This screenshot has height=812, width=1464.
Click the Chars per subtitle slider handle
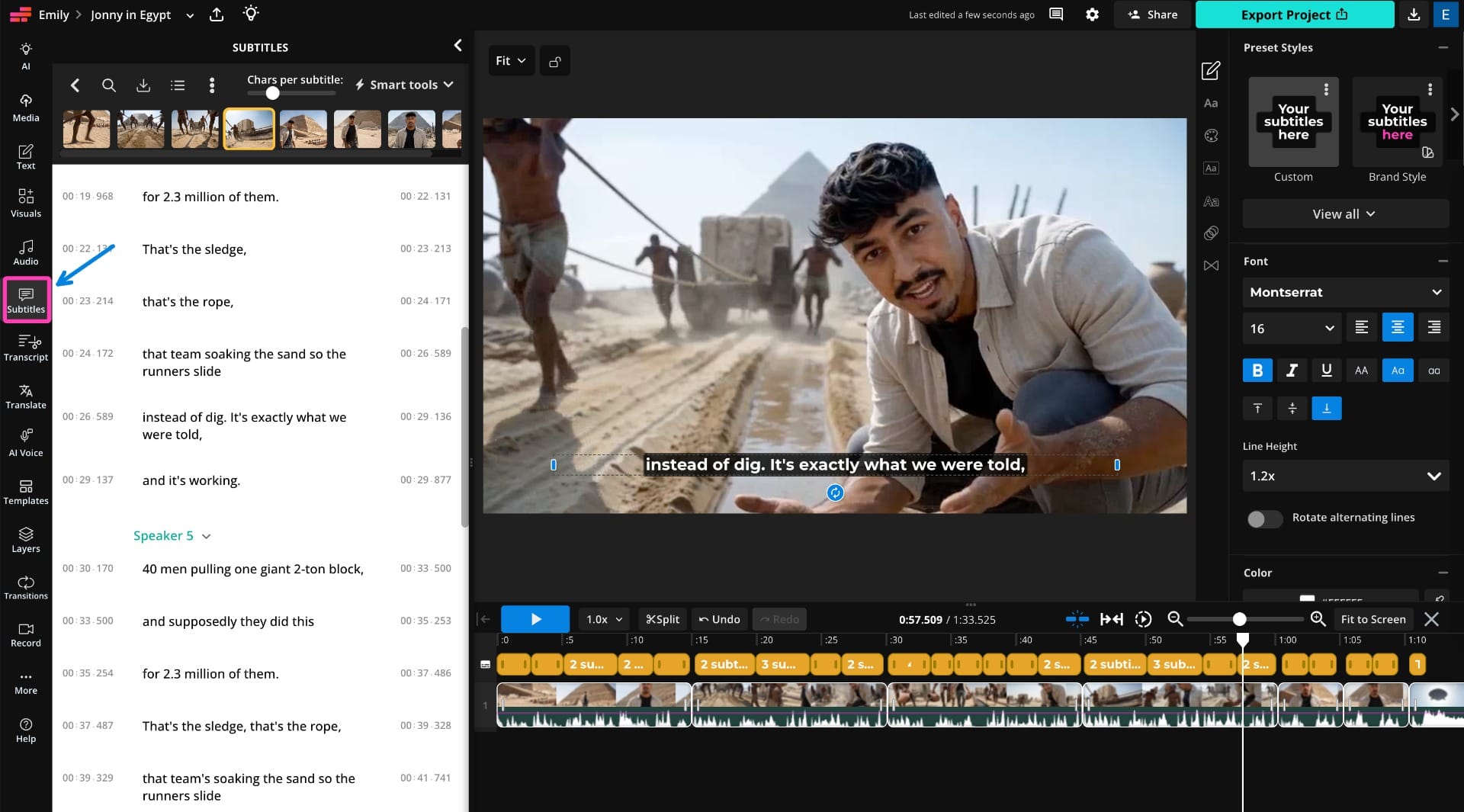(x=272, y=93)
